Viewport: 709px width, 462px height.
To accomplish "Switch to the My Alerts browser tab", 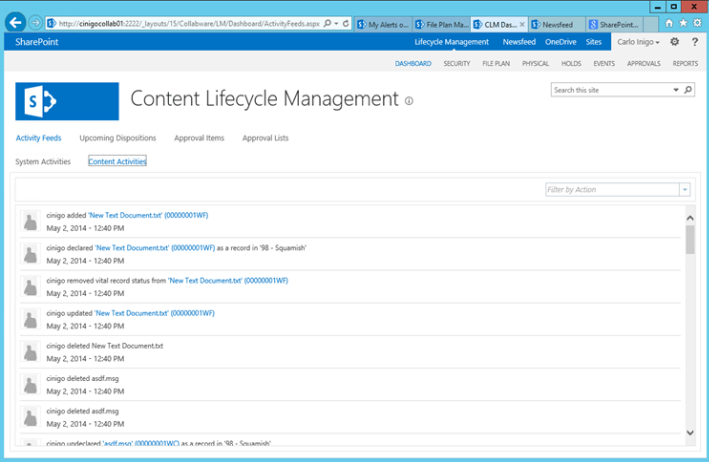I will tap(383, 24).
